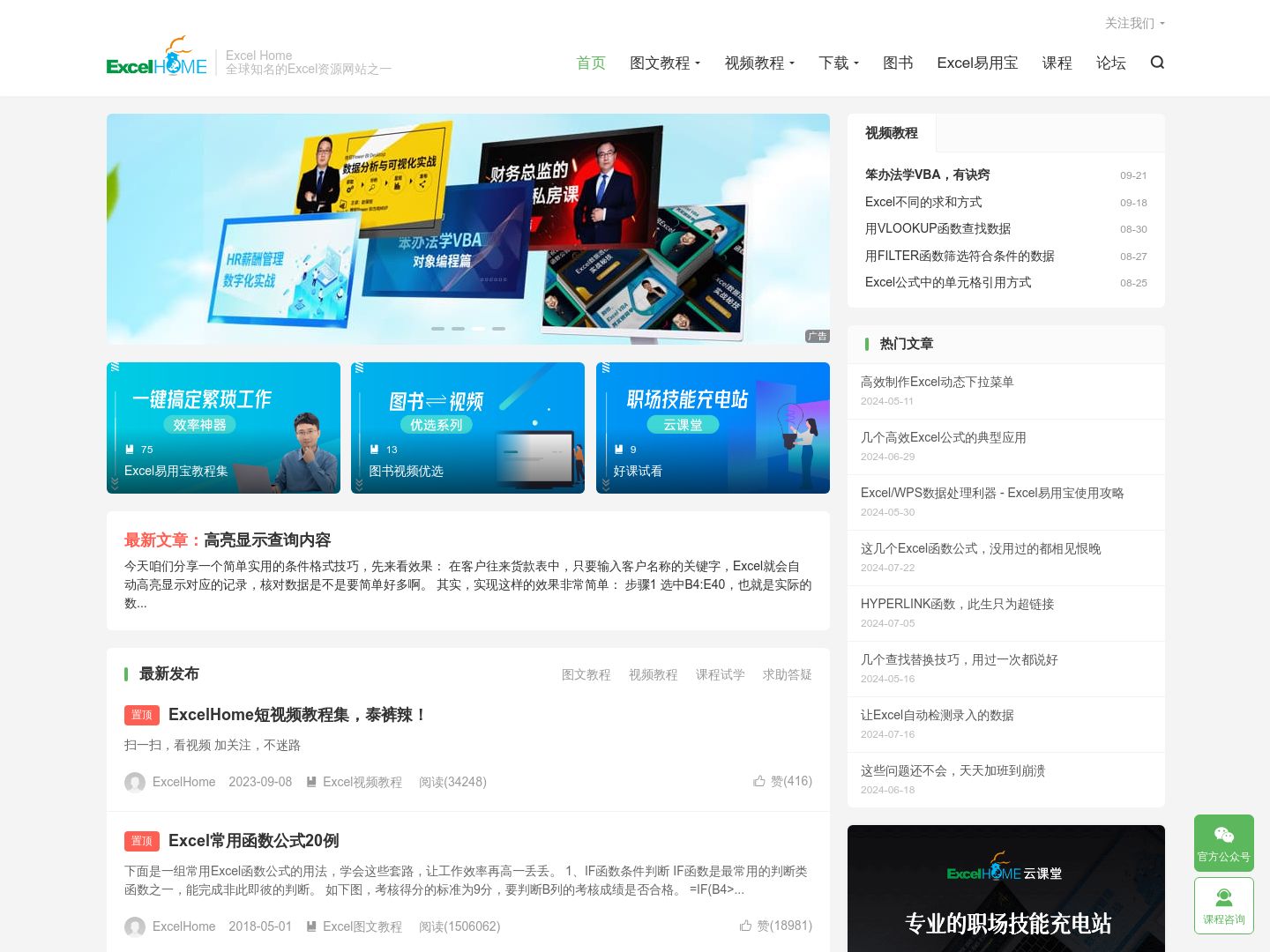1270x952 pixels.
Task: Click author ExcelHome on 2023-09-08 post
Action: click(183, 782)
